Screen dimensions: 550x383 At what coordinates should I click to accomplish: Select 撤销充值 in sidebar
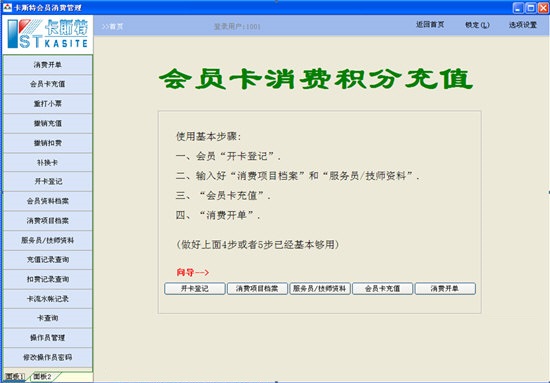[x=48, y=123]
